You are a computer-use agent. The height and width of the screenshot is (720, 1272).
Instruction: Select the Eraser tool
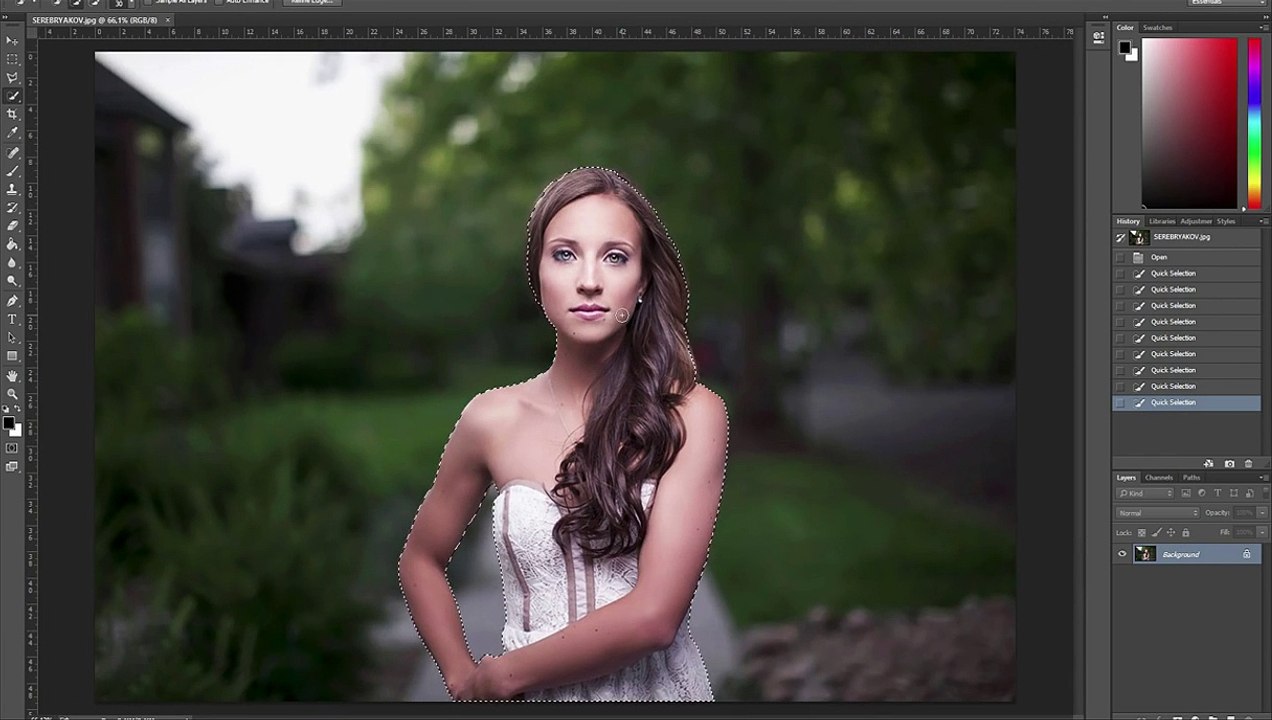click(x=12, y=226)
